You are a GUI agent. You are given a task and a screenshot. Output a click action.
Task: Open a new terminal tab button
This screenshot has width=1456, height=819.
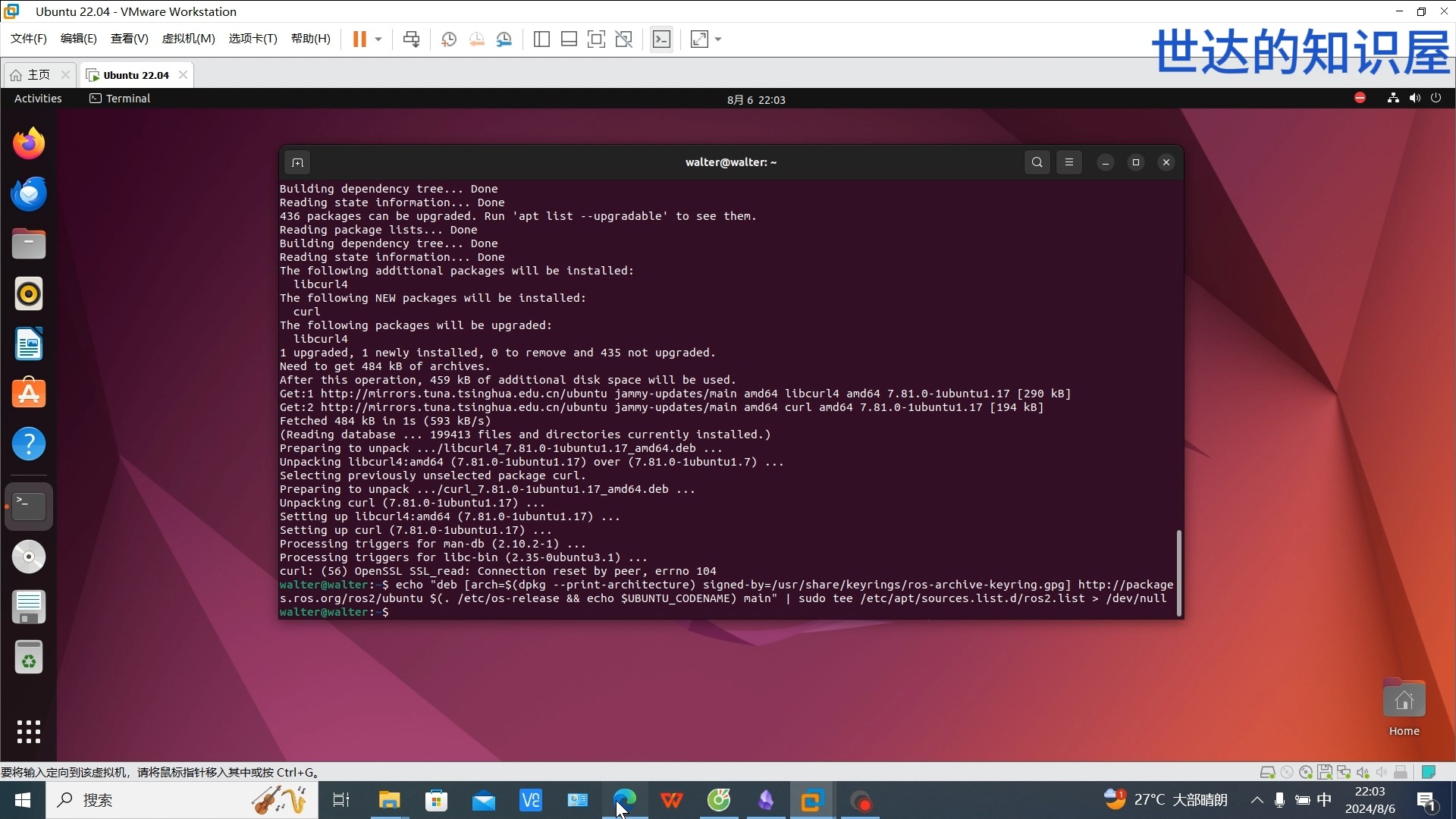tap(297, 162)
